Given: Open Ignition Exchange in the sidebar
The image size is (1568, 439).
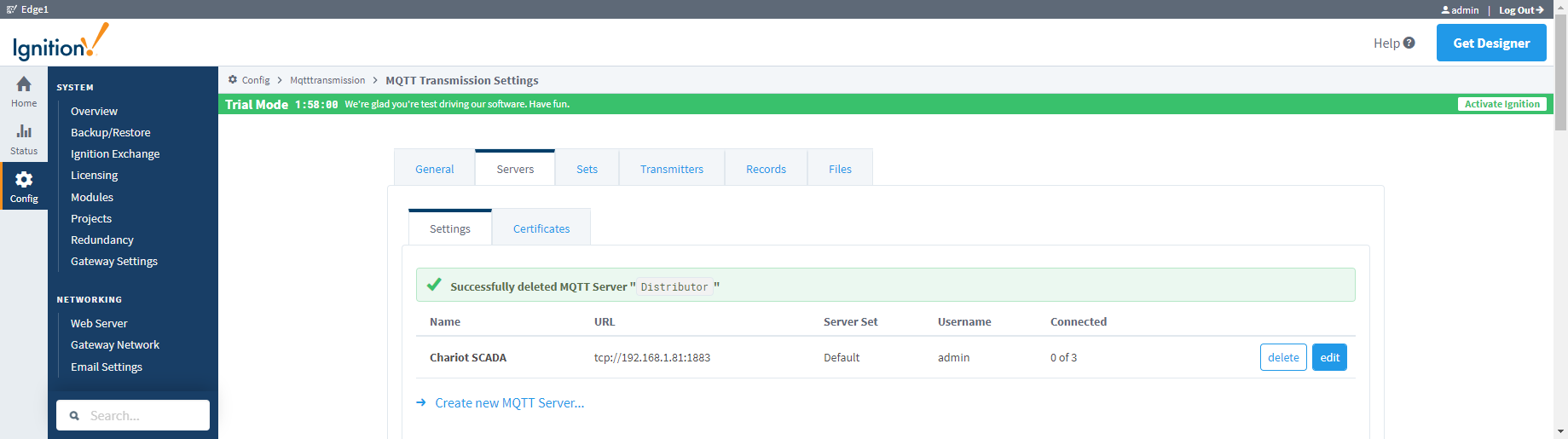Looking at the screenshot, I should pyautogui.click(x=115, y=153).
